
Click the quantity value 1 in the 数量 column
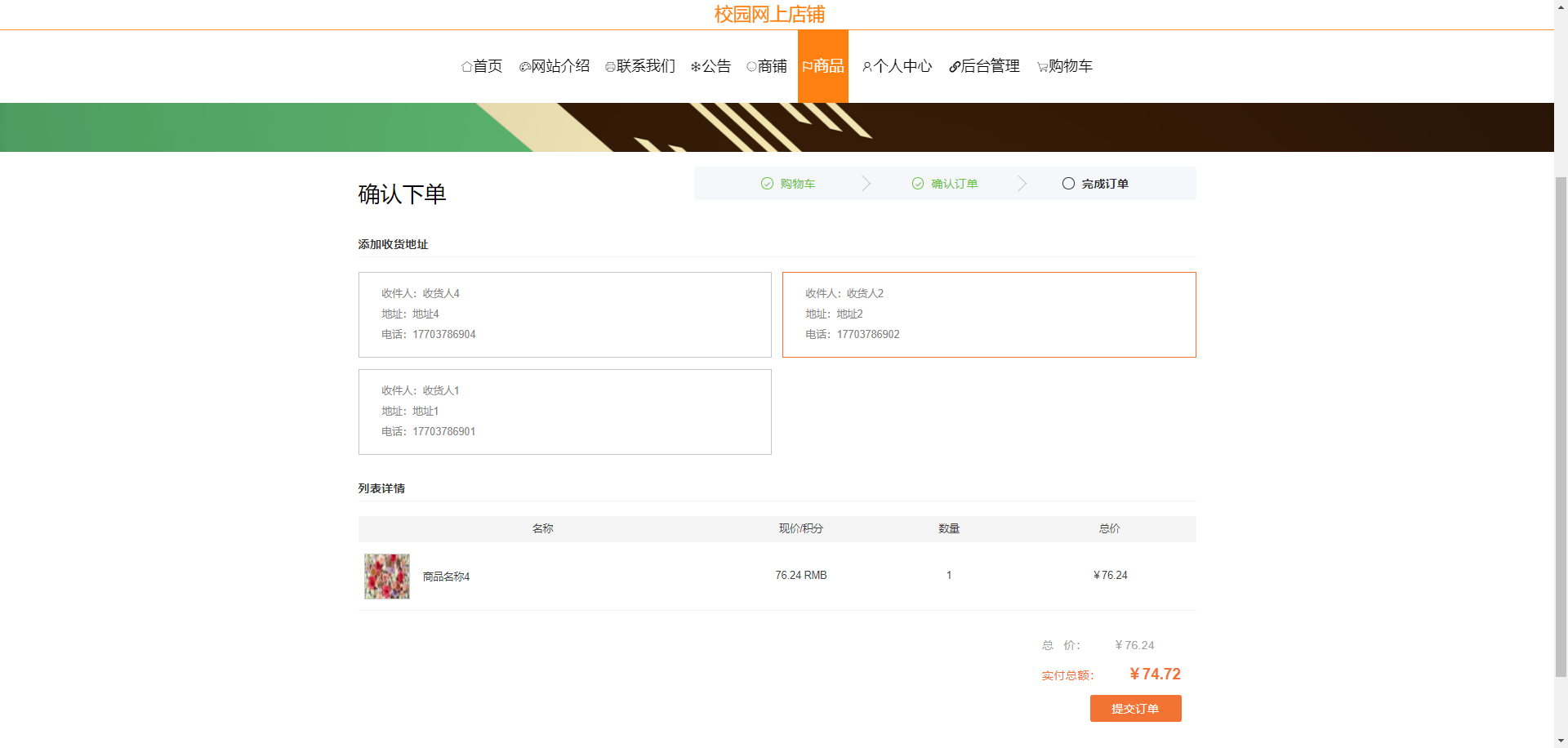(949, 576)
